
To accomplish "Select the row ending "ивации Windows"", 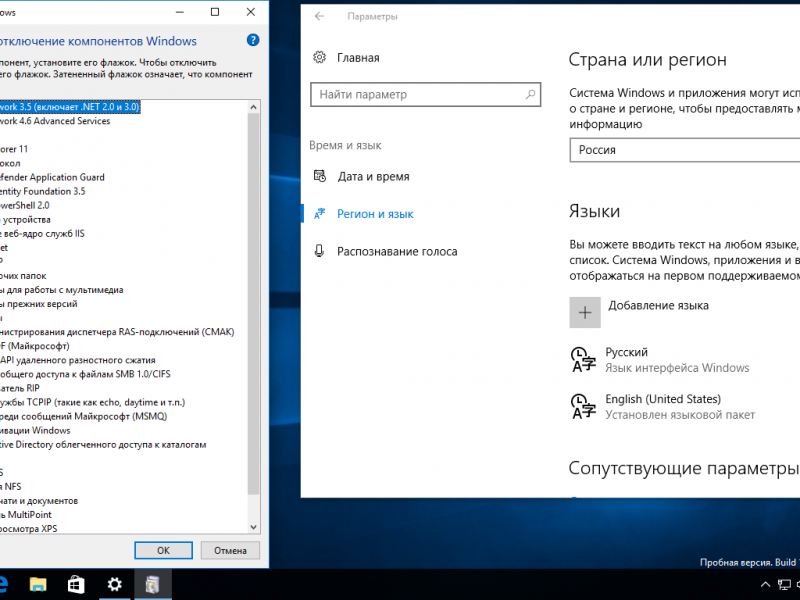I will [x=36, y=430].
